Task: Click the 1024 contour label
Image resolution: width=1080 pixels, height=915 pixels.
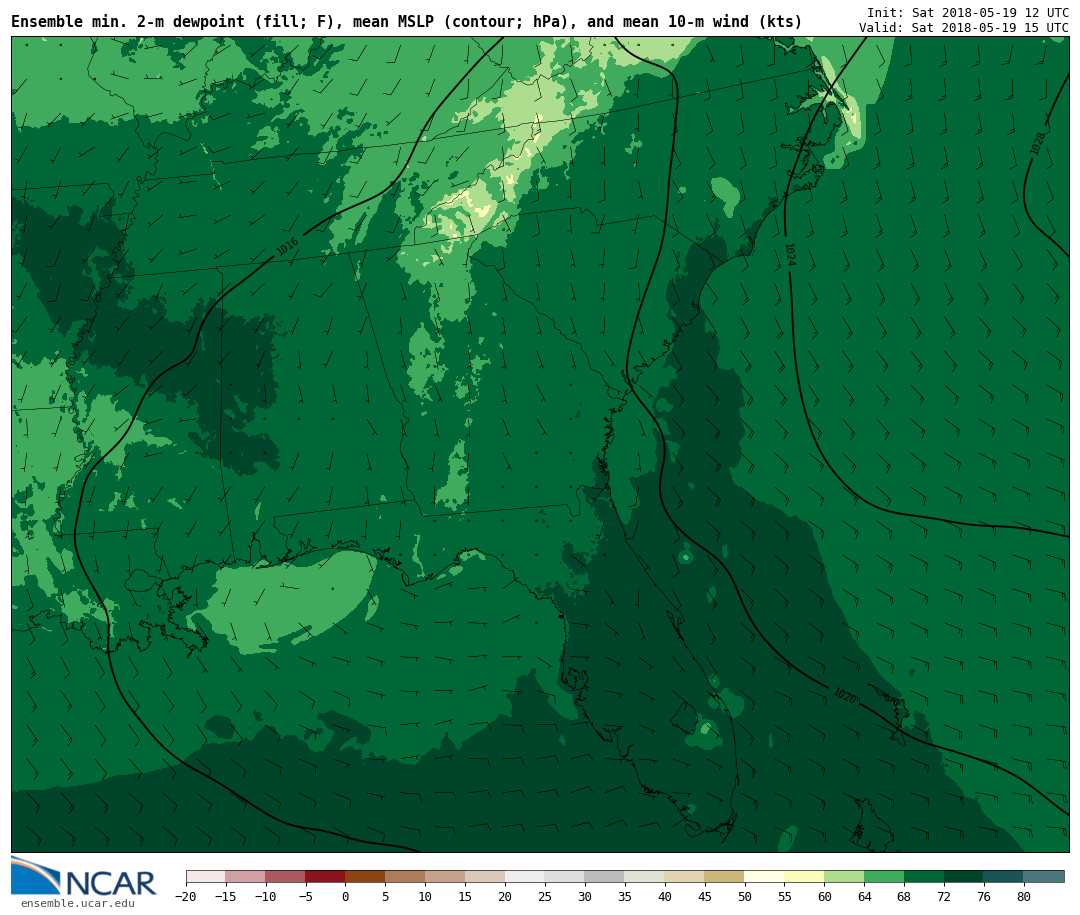Action: pos(789,254)
